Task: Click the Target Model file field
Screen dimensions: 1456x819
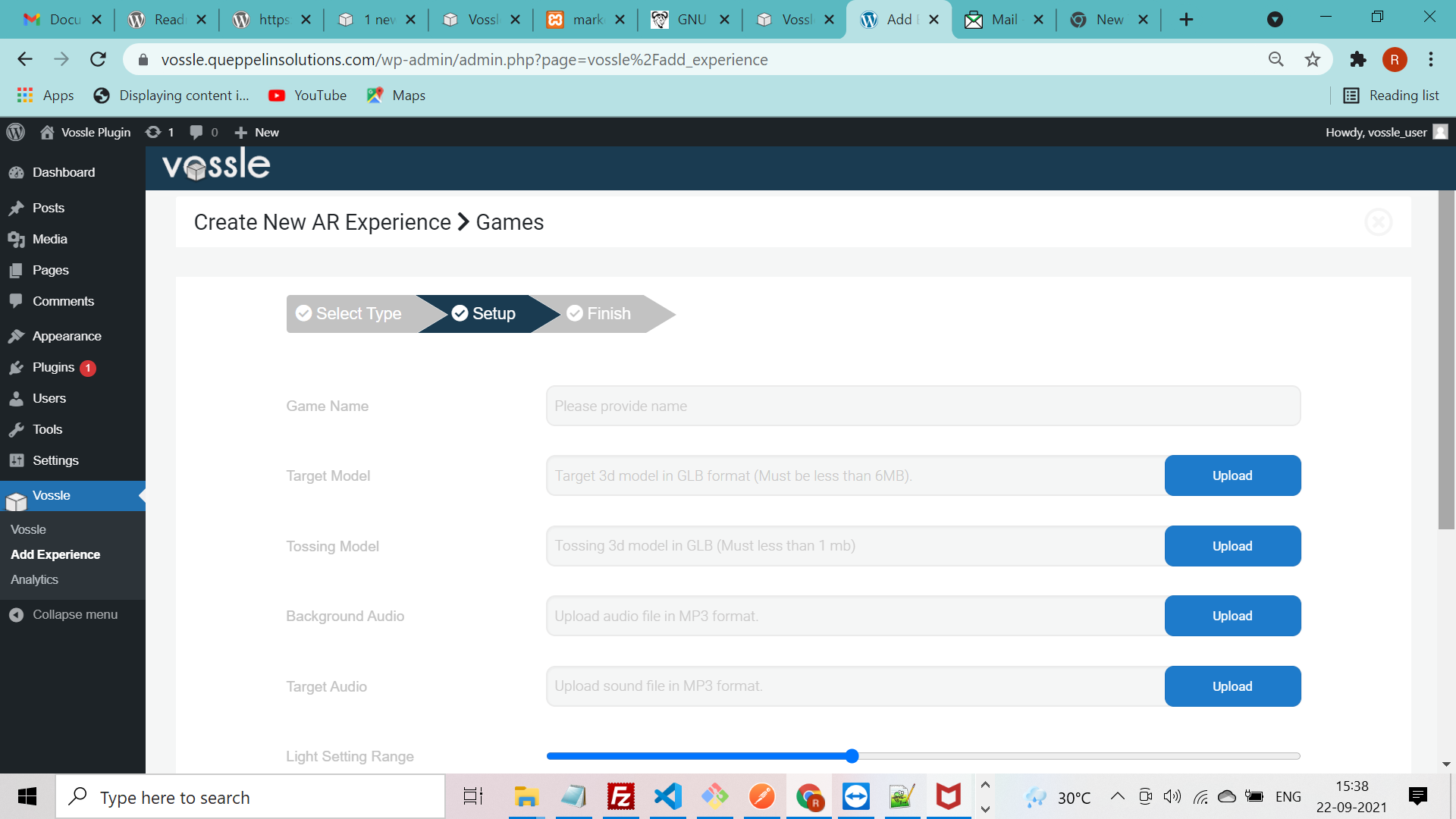Action: (855, 475)
